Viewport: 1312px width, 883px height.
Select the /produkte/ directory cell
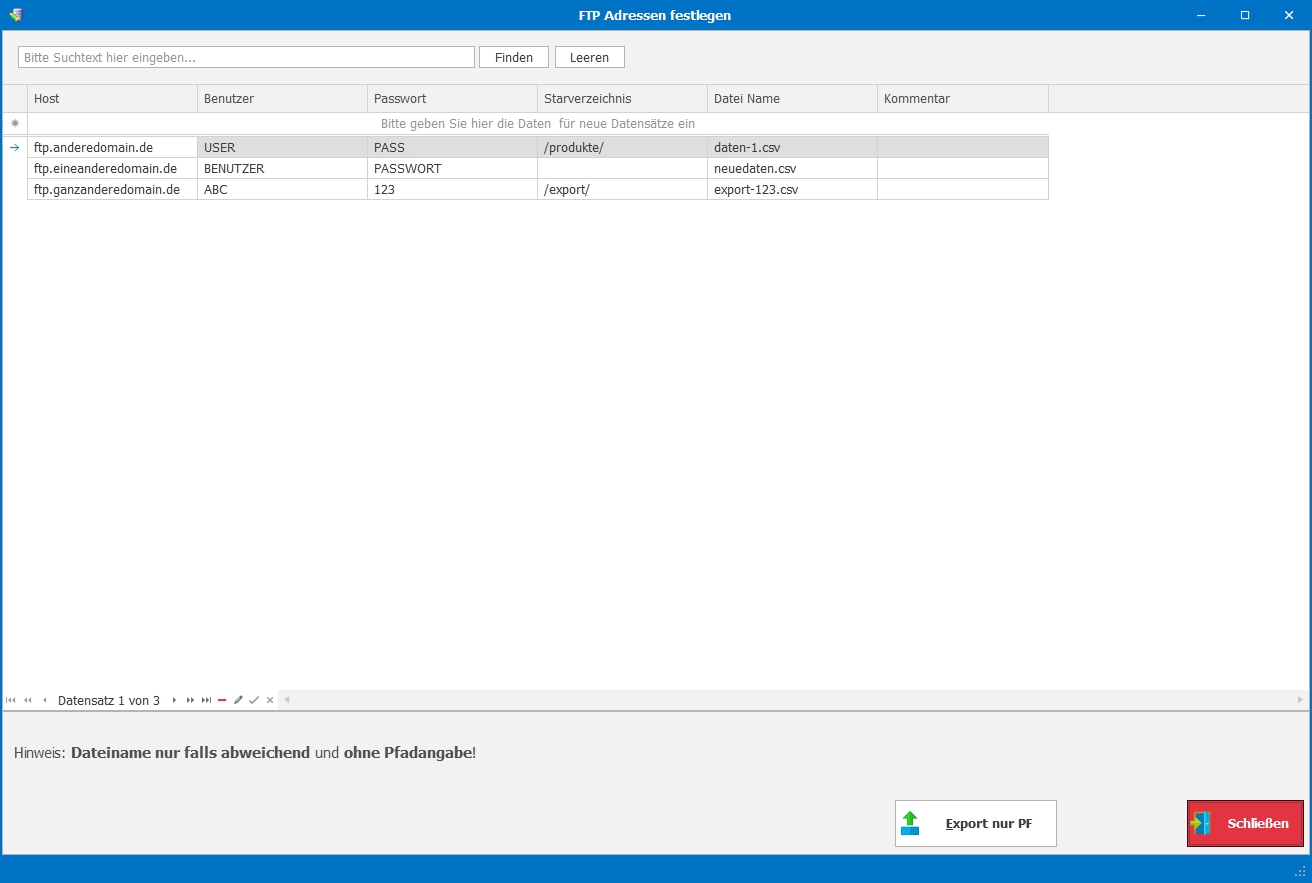(623, 147)
